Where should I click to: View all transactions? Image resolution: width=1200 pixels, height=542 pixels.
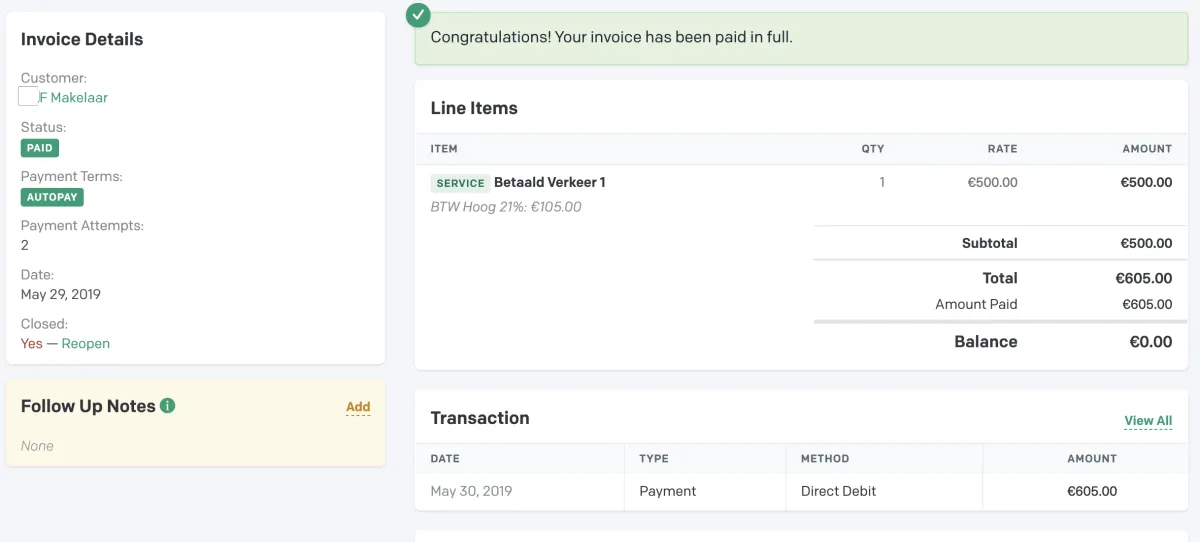coord(1148,421)
